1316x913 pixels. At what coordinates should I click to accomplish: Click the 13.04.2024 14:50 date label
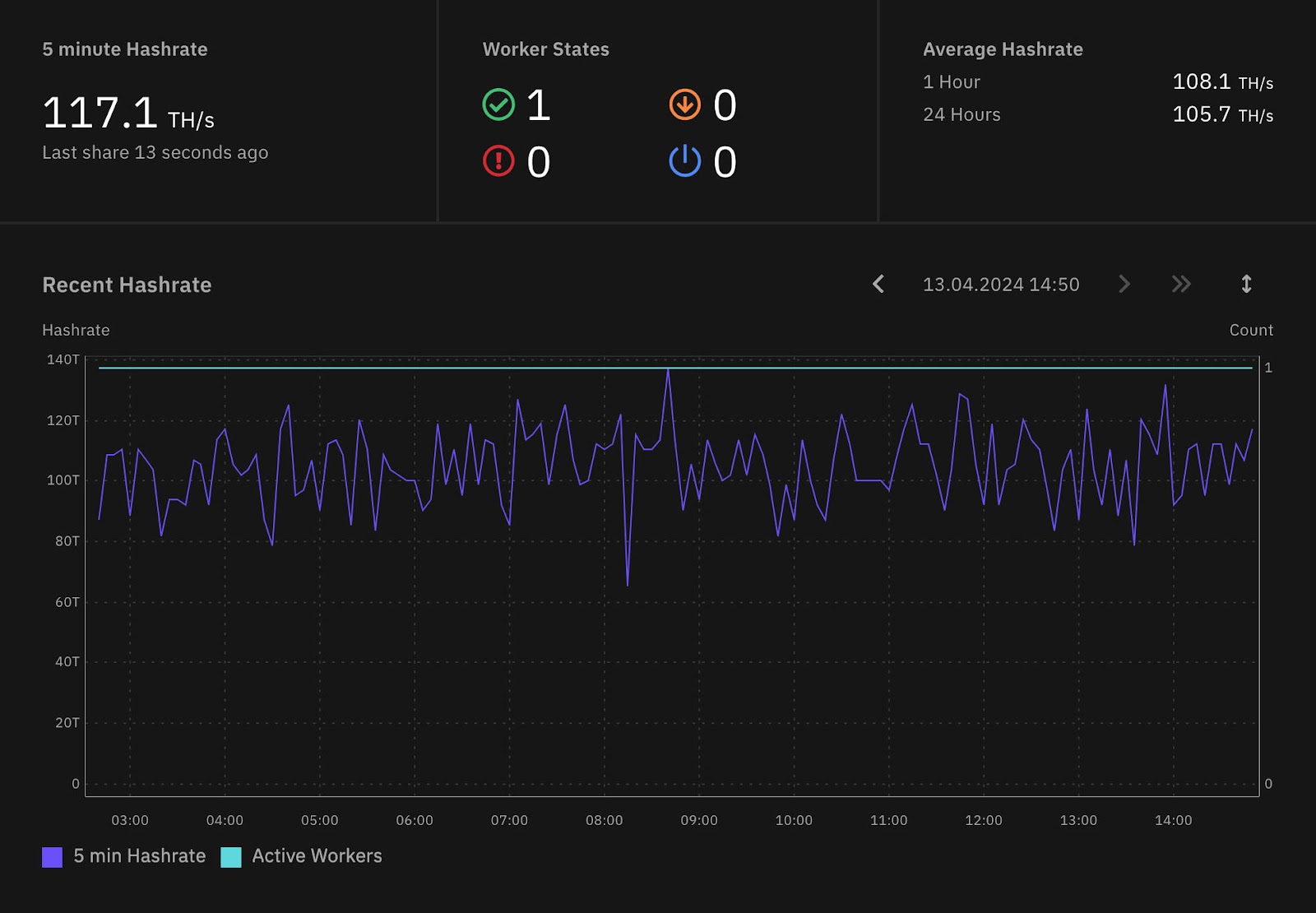pos(1001,285)
